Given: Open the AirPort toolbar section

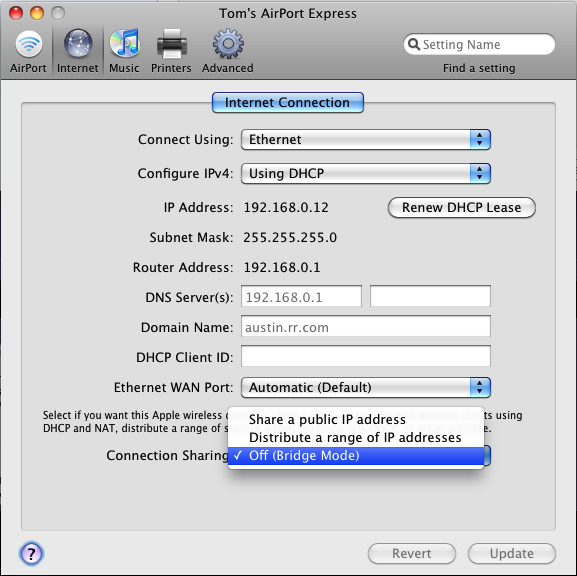Looking at the screenshot, I should (28, 52).
